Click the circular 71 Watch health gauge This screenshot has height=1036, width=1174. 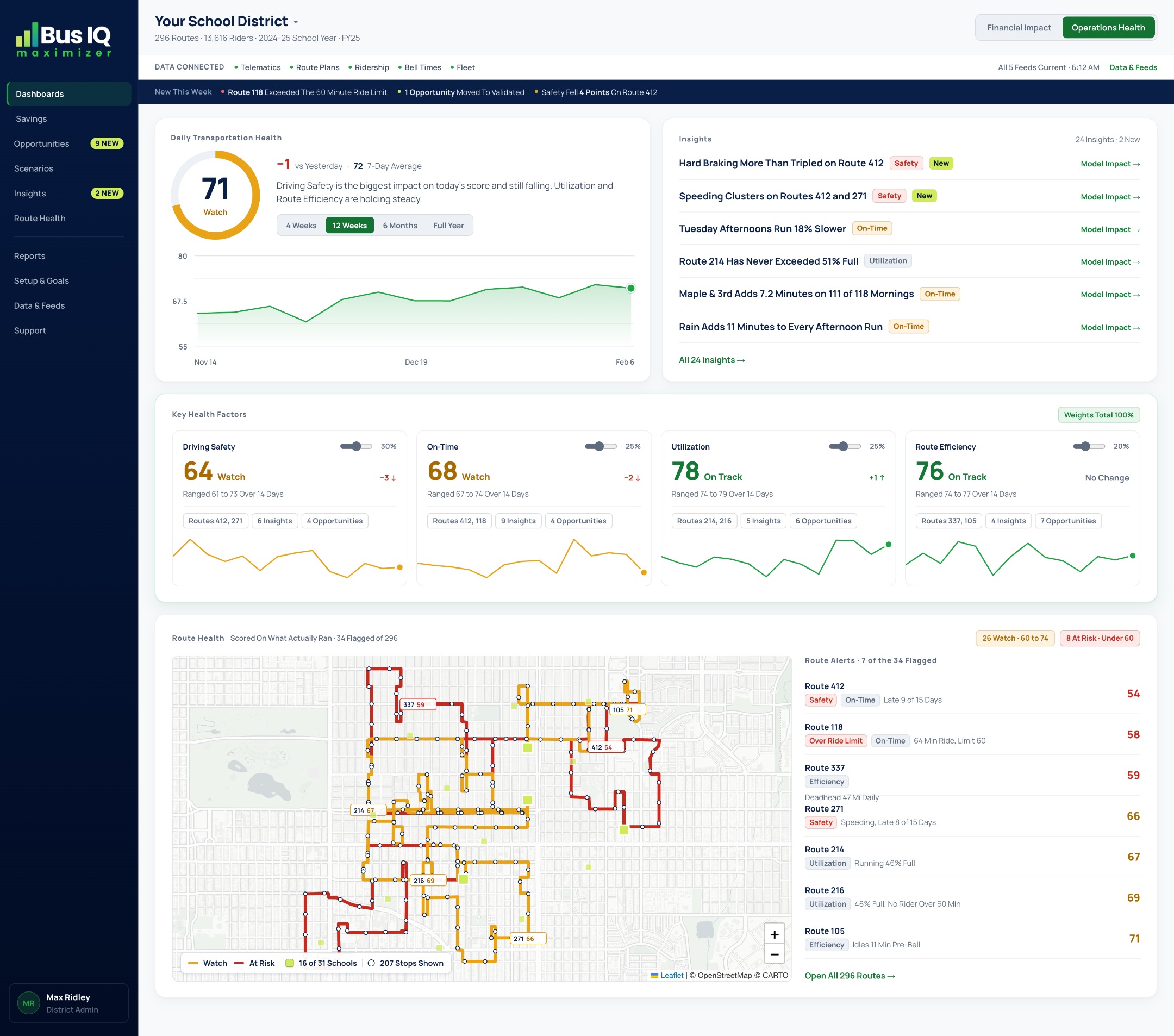215,195
